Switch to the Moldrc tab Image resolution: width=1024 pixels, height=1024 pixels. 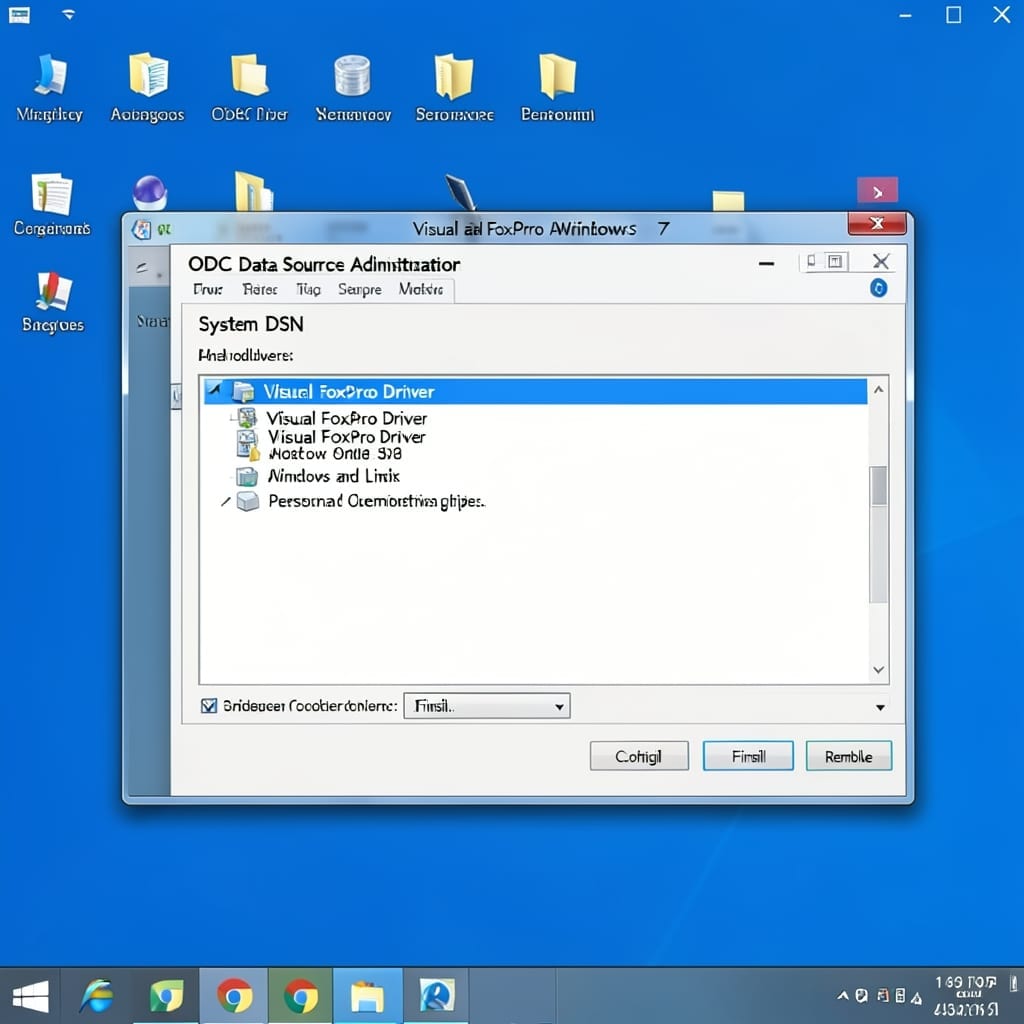click(421, 289)
